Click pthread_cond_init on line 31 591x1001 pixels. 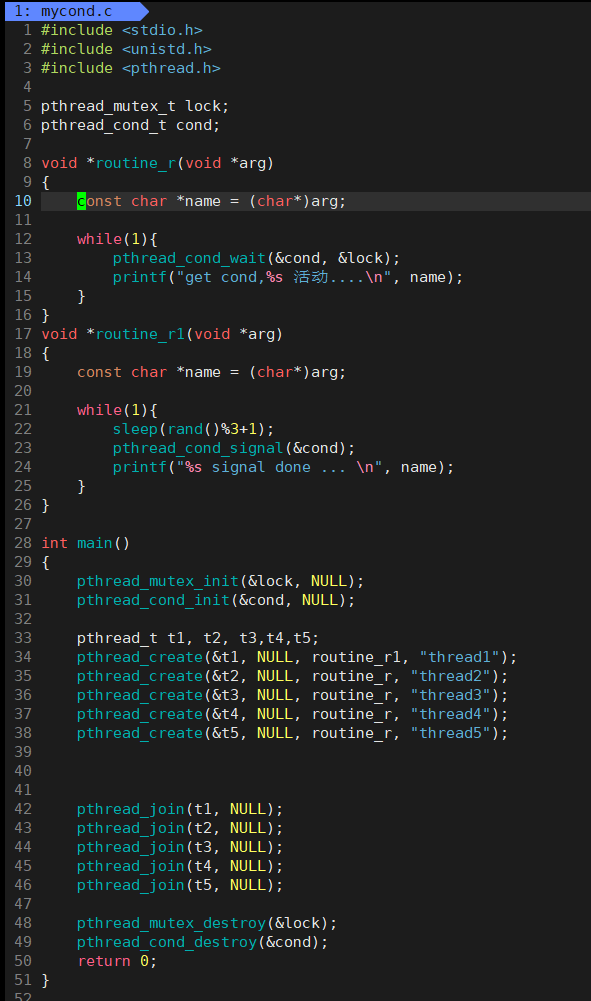click(153, 600)
